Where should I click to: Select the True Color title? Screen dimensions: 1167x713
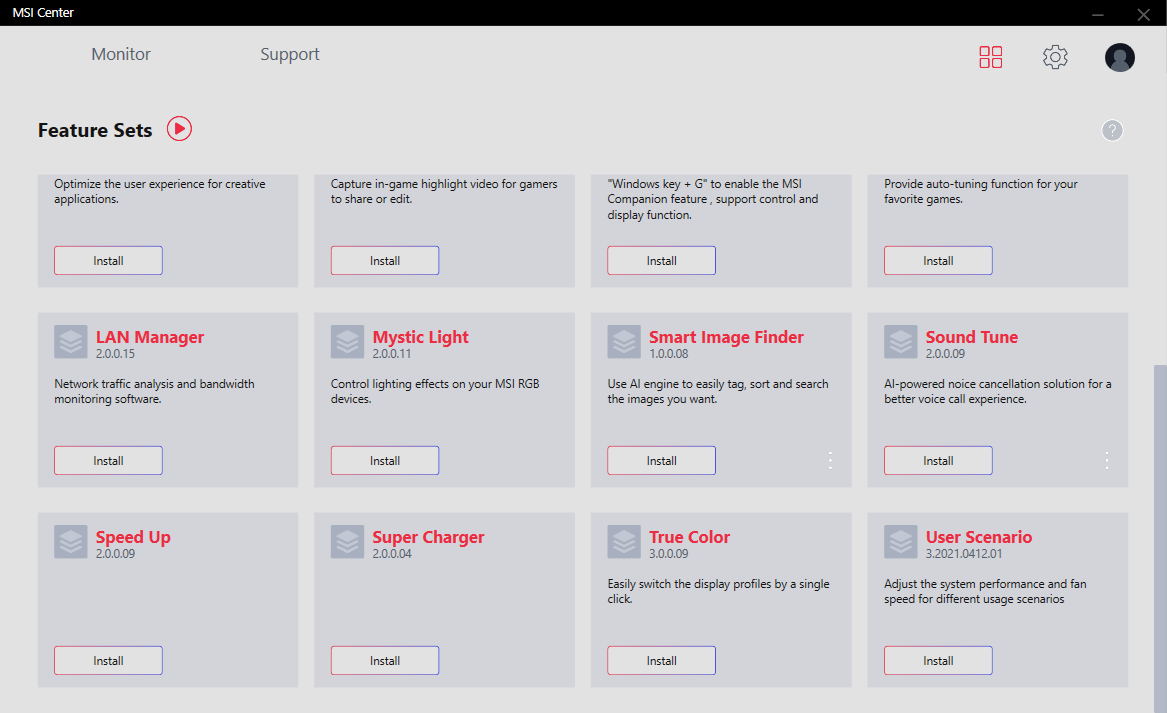point(689,537)
